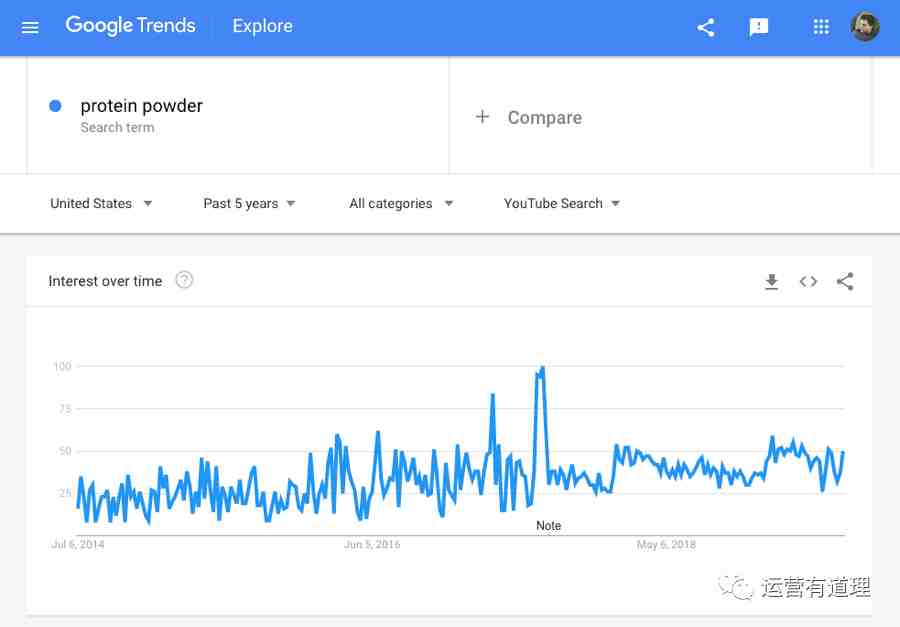
Task: Edit the protein powder search term
Action: pyautogui.click(x=141, y=106)
